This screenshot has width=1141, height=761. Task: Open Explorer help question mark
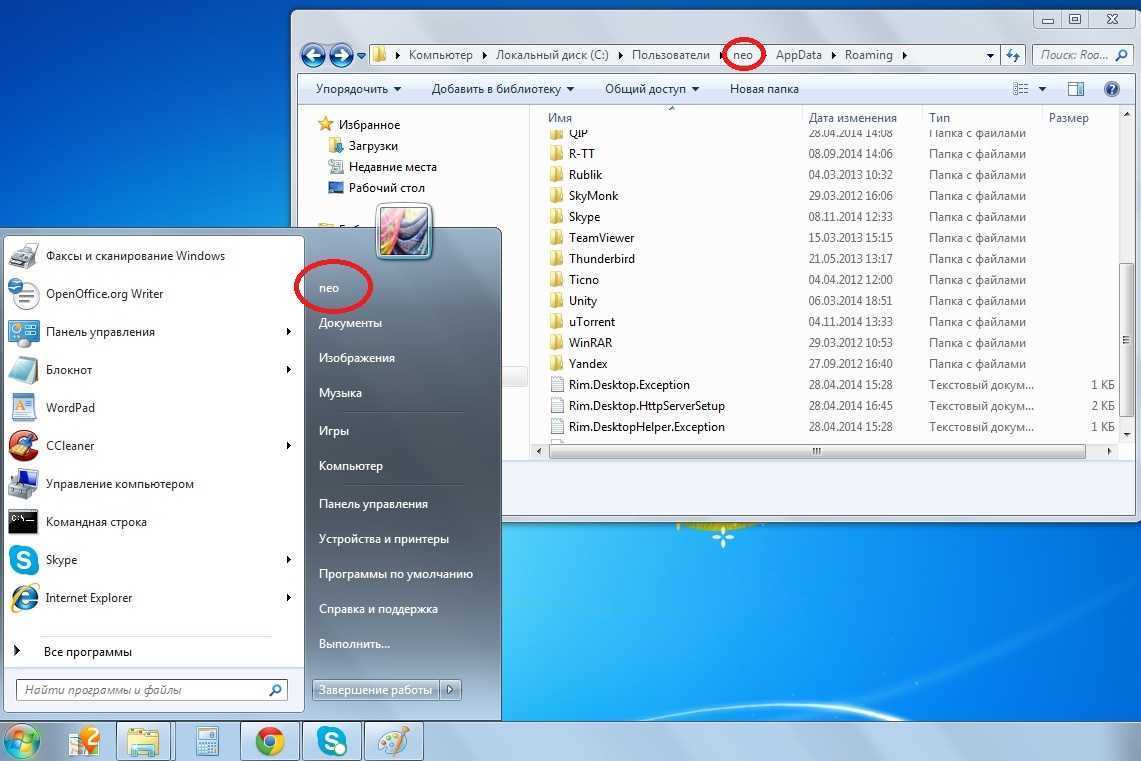pos(1111,89)
